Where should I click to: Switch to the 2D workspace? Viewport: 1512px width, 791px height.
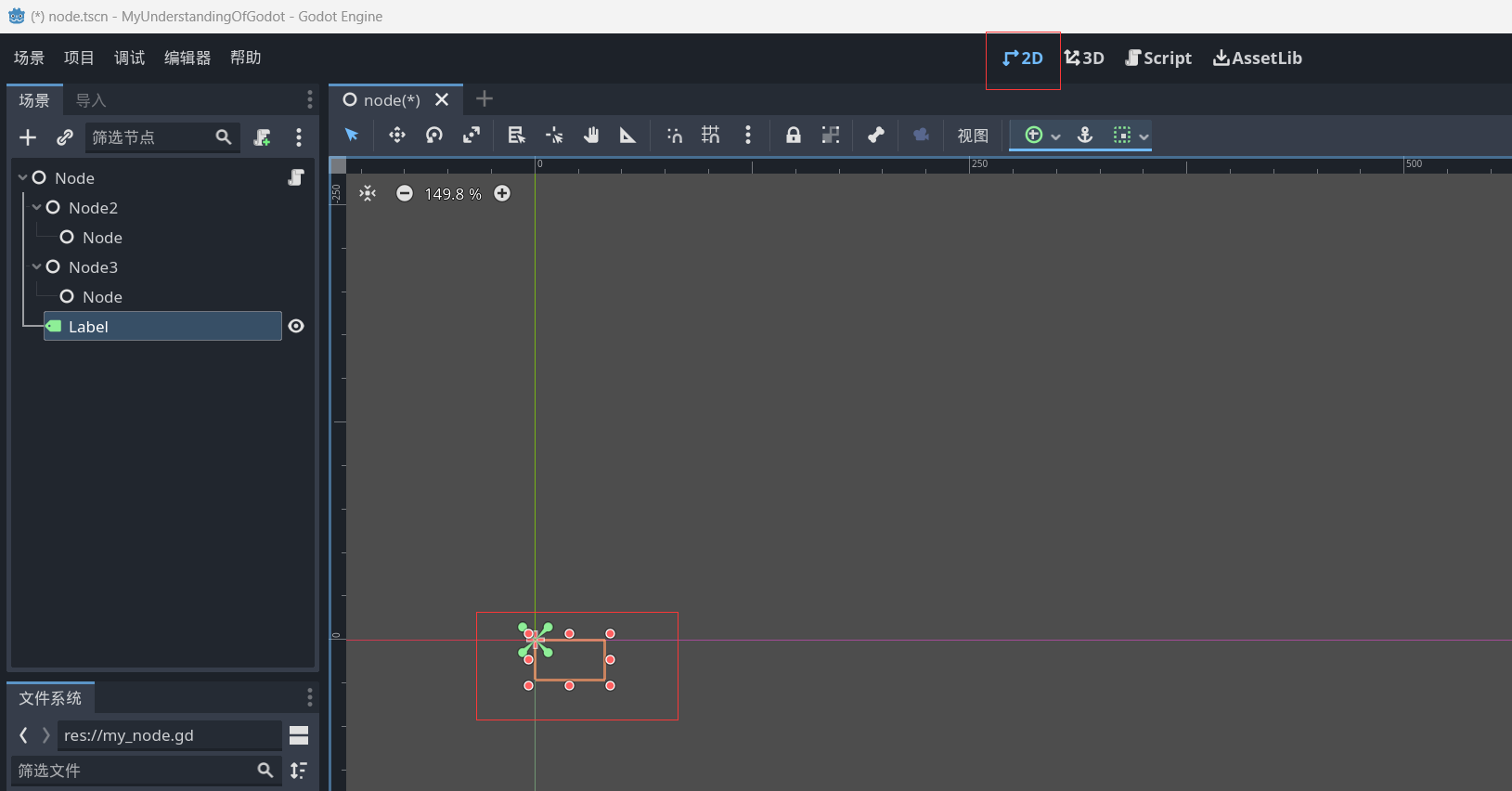pos(1023,58)
